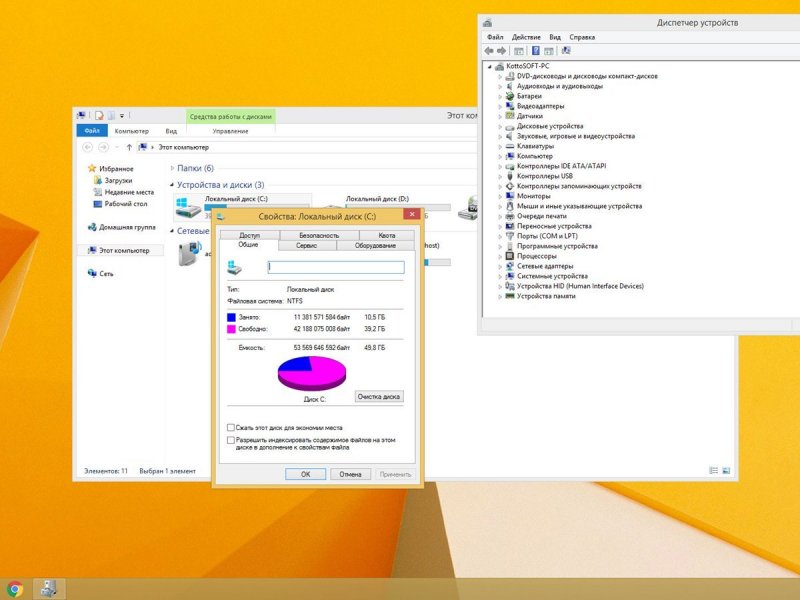This screenshot has width=800, height=600.
Task: Select Загрузки in the Explorer sidebar
Action: tap(118, 180)
